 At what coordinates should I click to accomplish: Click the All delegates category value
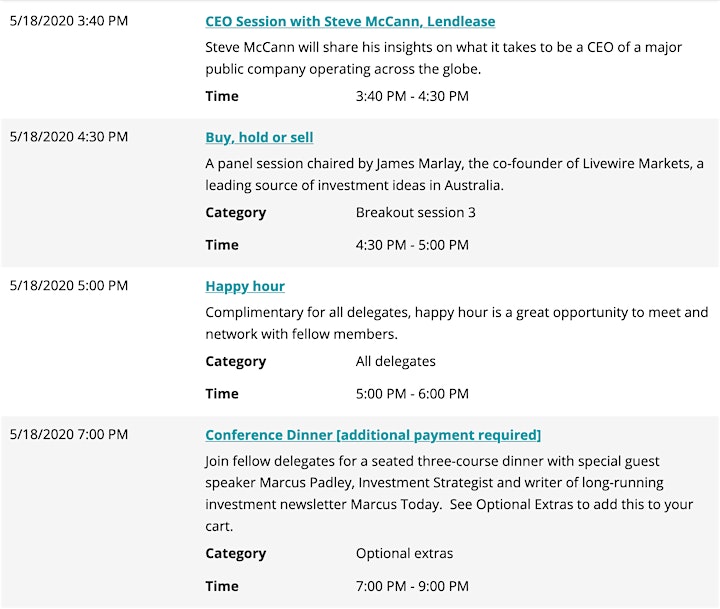(395, 361)
